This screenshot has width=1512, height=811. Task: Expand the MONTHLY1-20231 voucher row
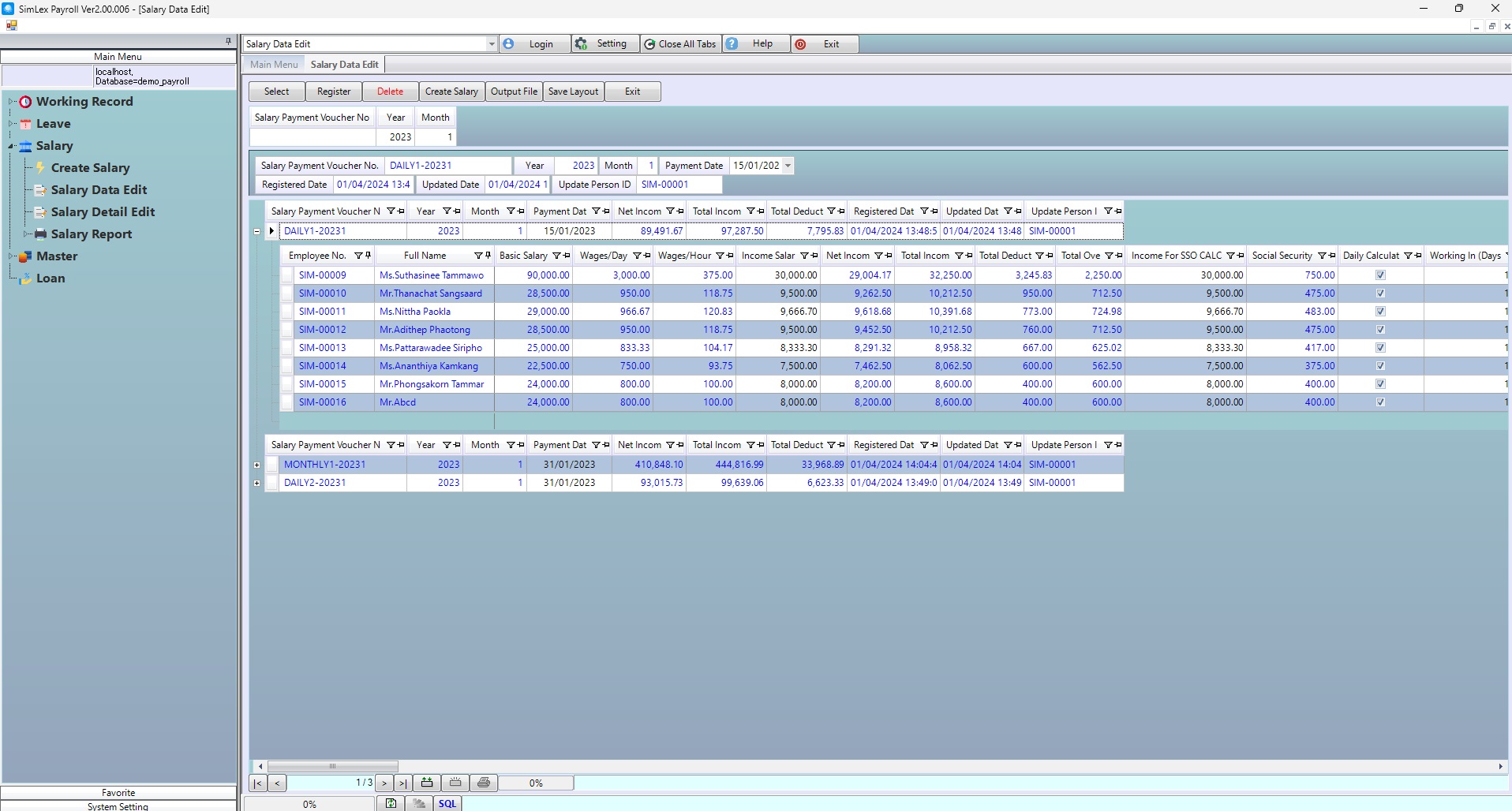[x=257, y=465]
